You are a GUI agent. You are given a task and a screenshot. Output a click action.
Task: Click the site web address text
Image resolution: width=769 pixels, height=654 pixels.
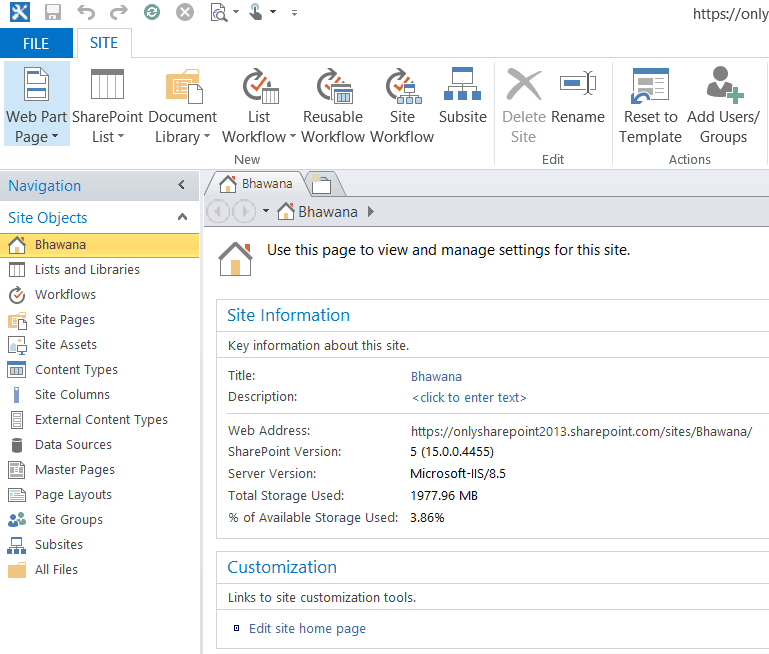(581, 431)
